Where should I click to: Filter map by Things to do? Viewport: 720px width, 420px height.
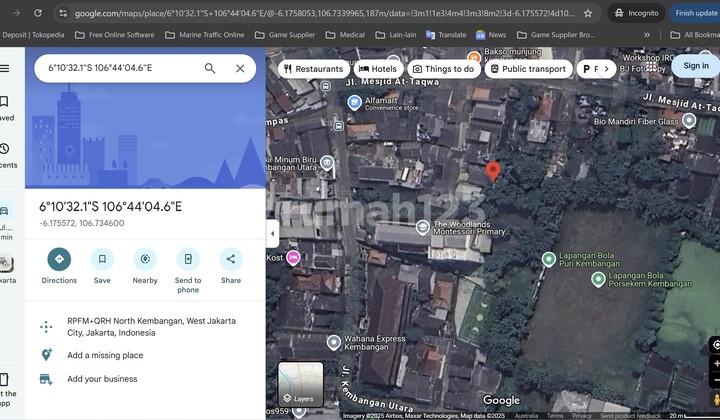coord(444,69)
